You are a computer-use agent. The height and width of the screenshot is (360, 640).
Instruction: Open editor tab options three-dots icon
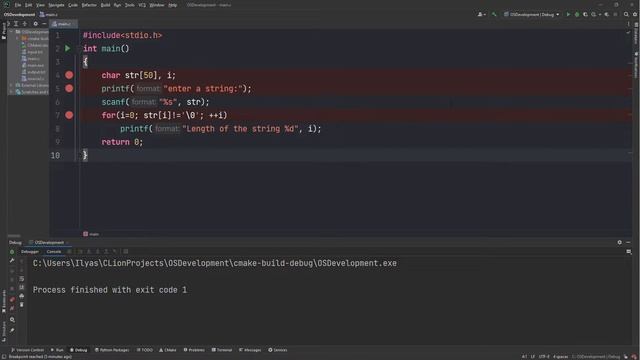tap(628, 24)
